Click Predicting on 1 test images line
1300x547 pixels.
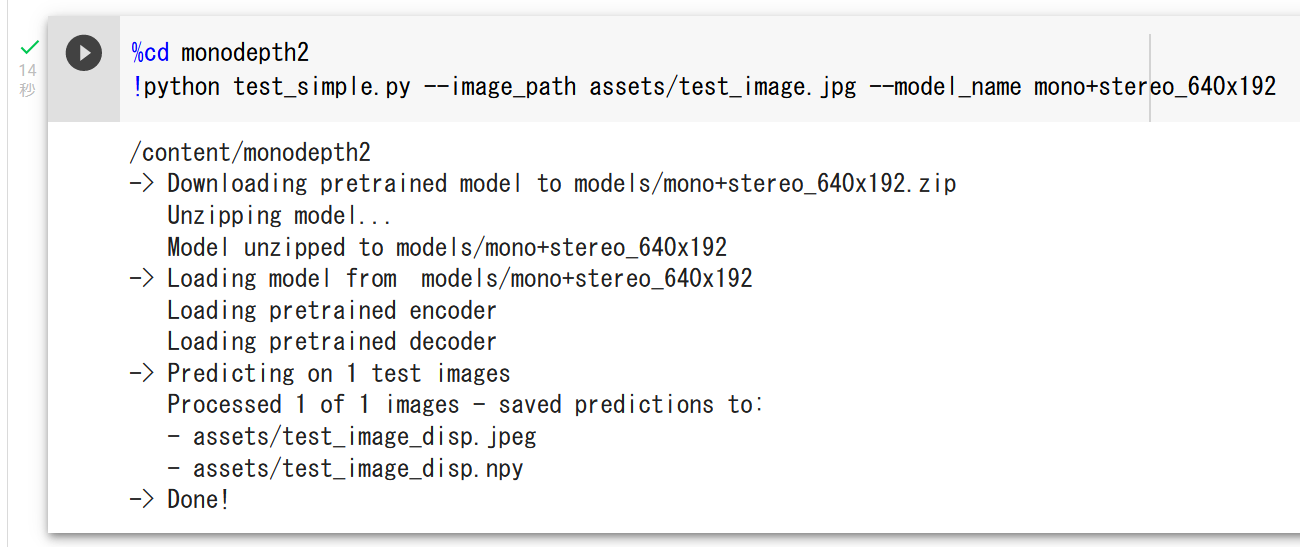pyautogui.click(x=320, y=374)
